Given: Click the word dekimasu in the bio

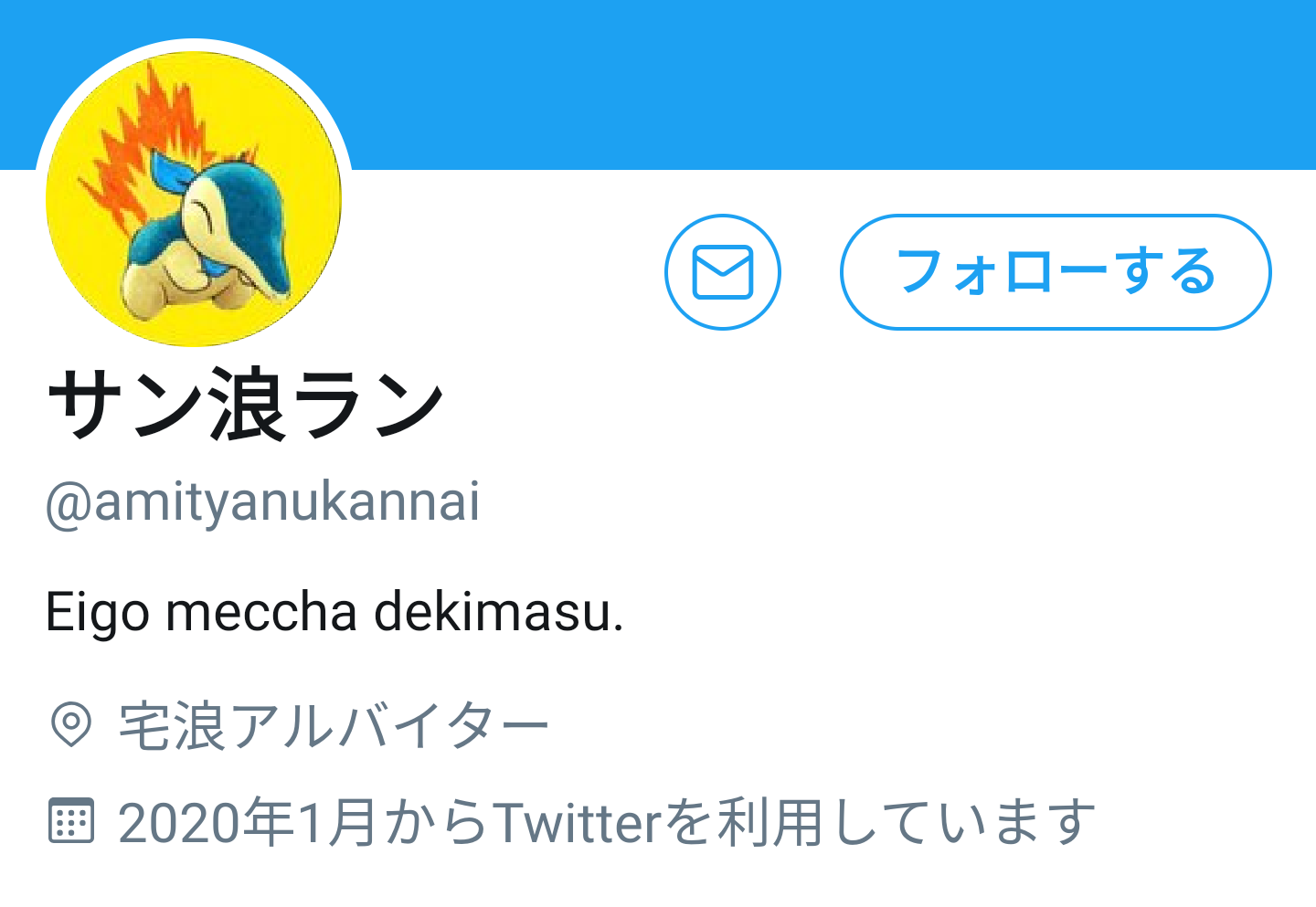Looking at the screenshot, I should [499, 611].
